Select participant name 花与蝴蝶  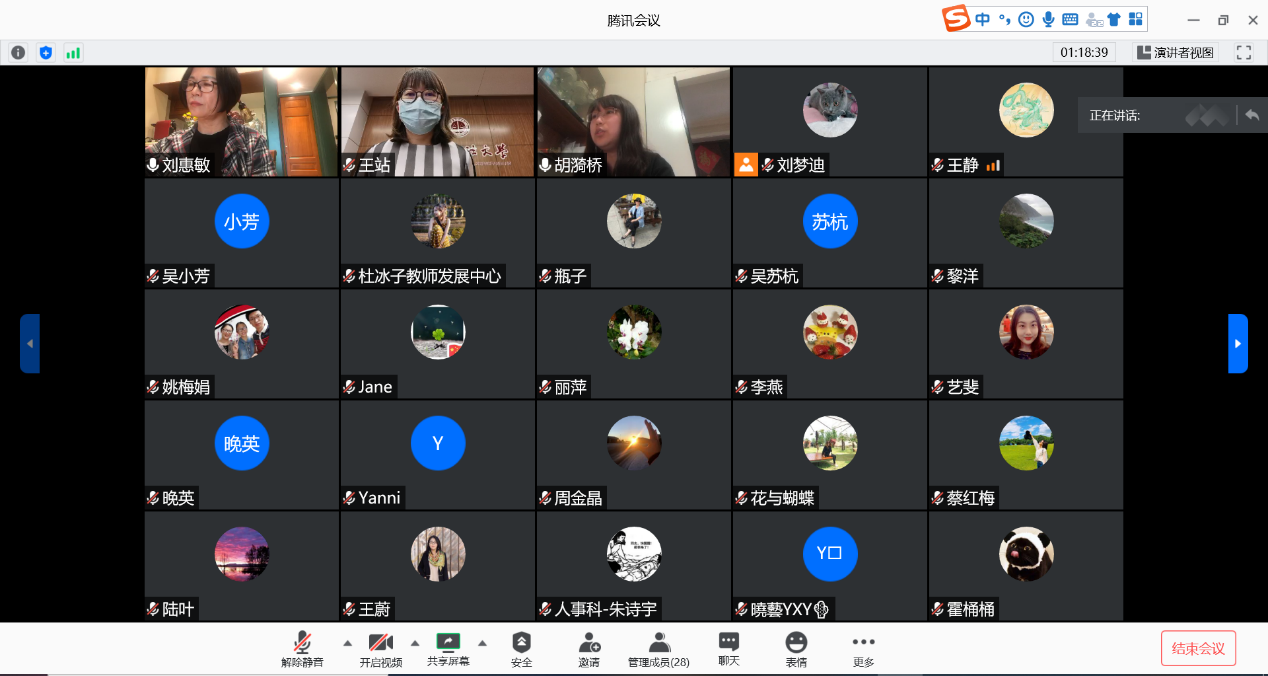(x=783, y=498)
